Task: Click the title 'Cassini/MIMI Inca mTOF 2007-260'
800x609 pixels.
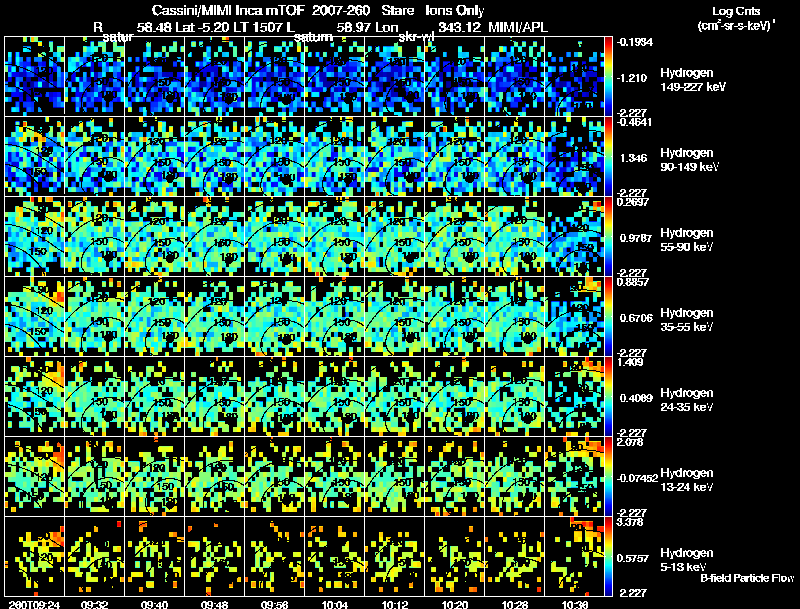Action: click(261, 11)
